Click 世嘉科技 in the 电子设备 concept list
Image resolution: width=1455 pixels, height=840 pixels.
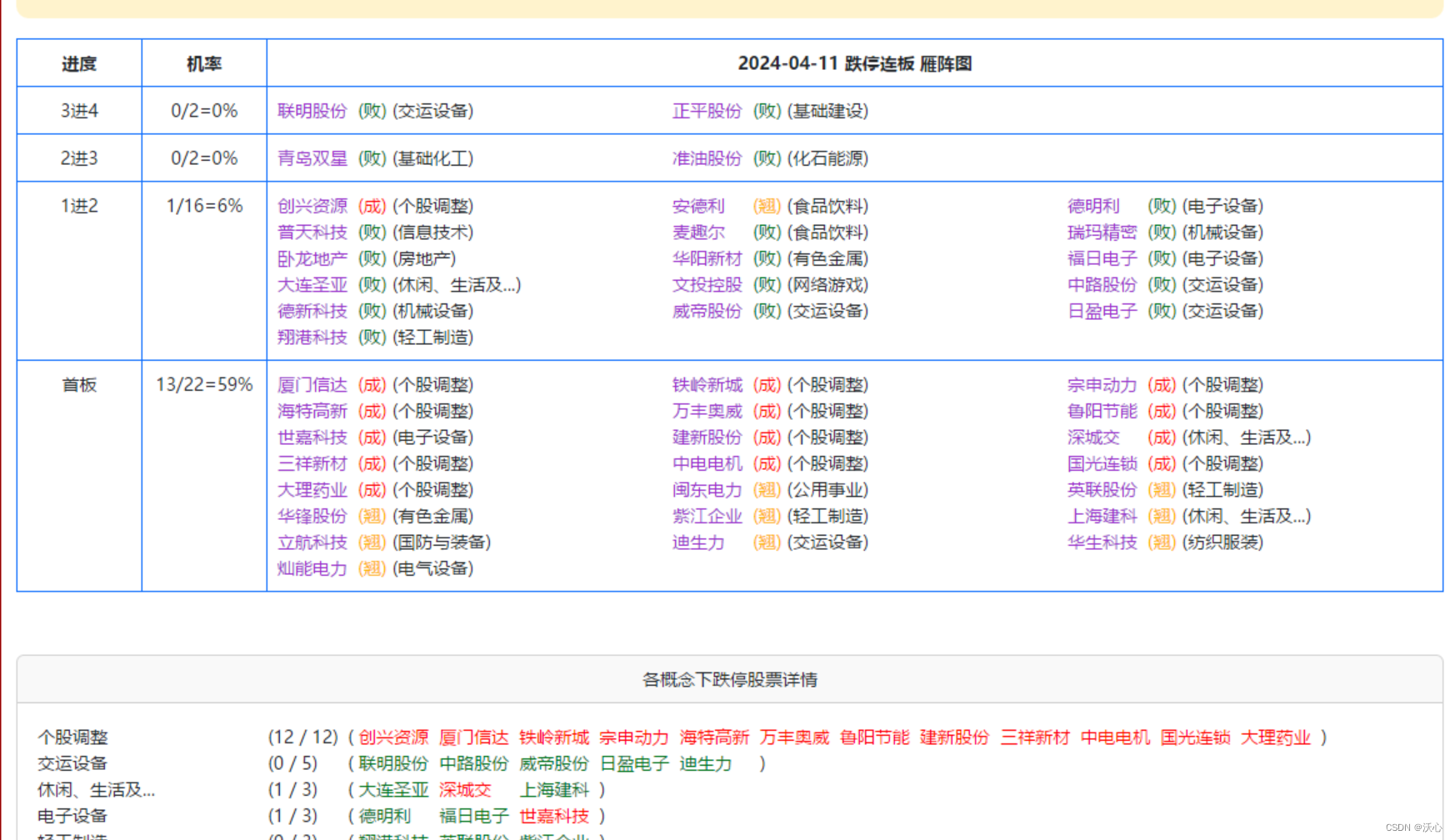coord(553,816)
